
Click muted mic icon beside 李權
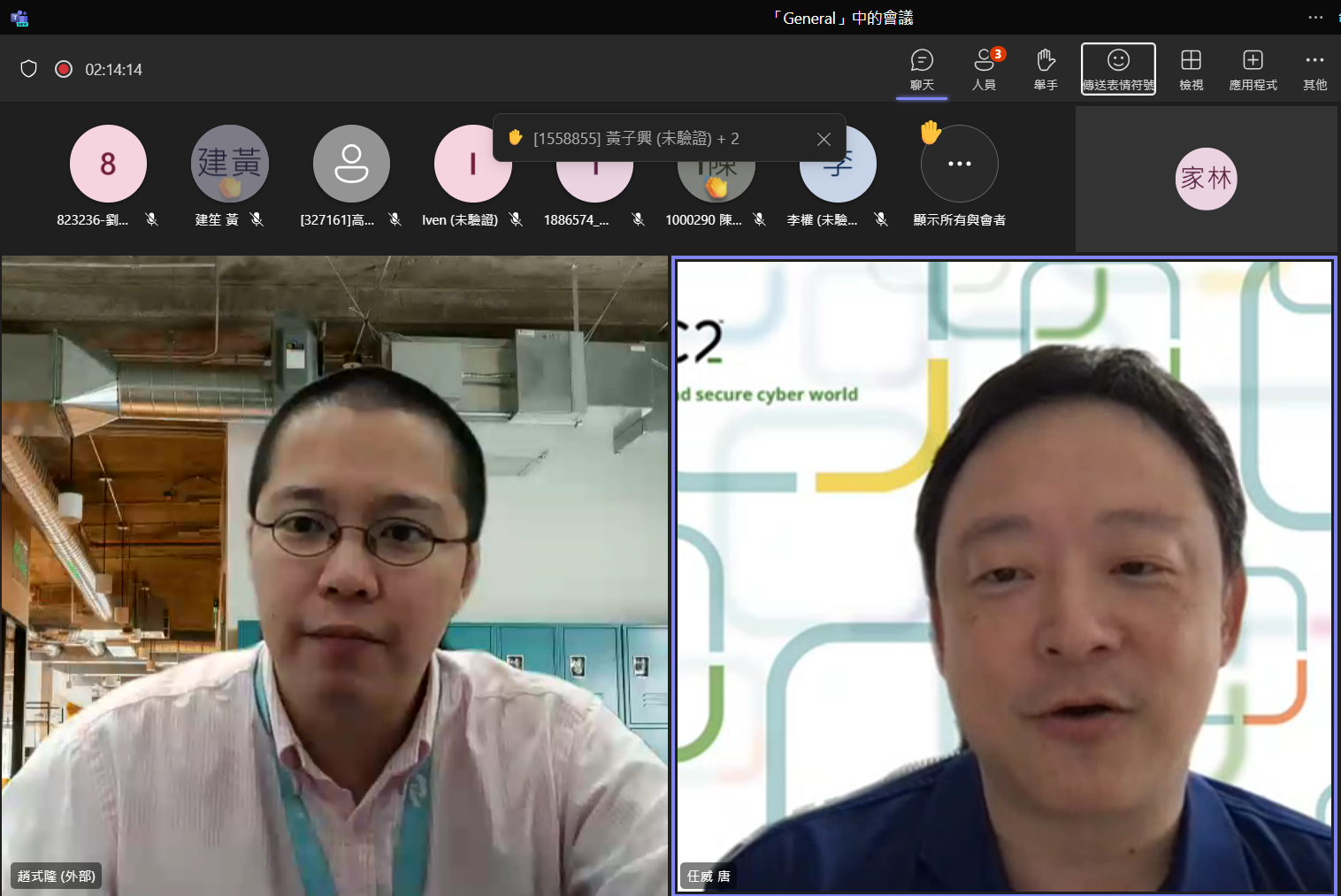[880, 219]
